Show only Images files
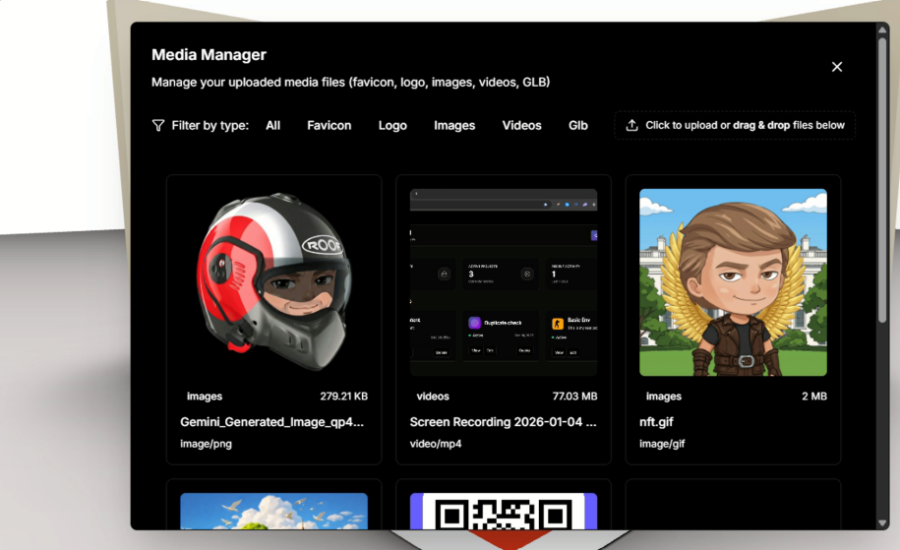Screen dimensions: 900x550 tap(454, 125)
